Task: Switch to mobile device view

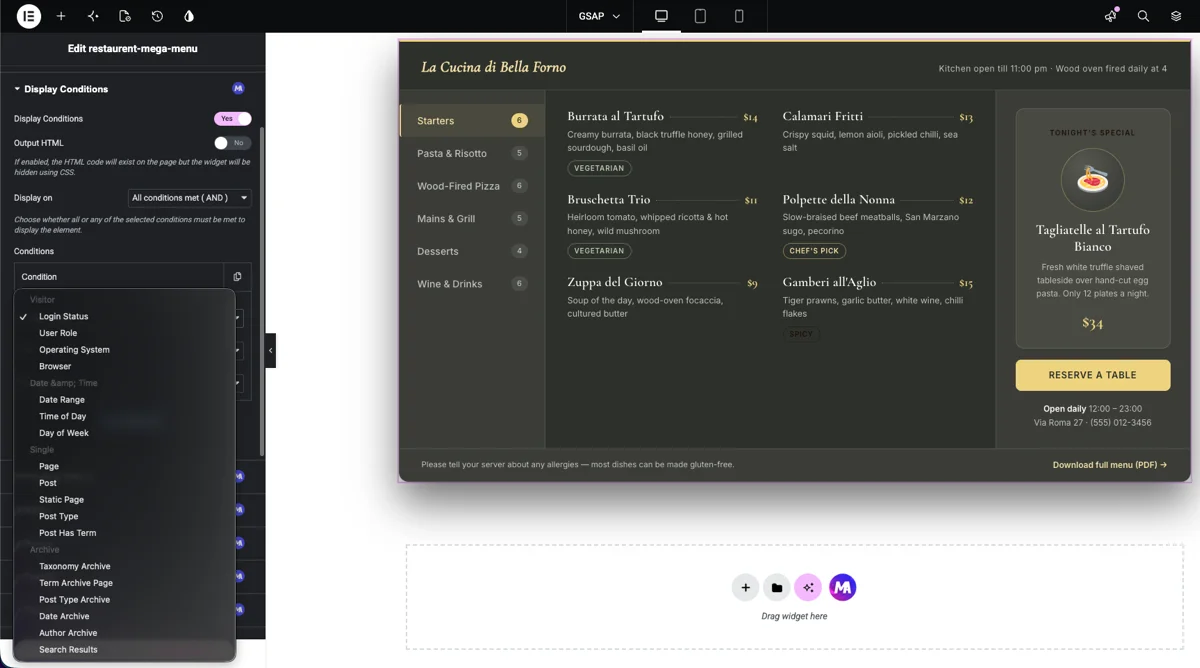Action: coord(739,16)
